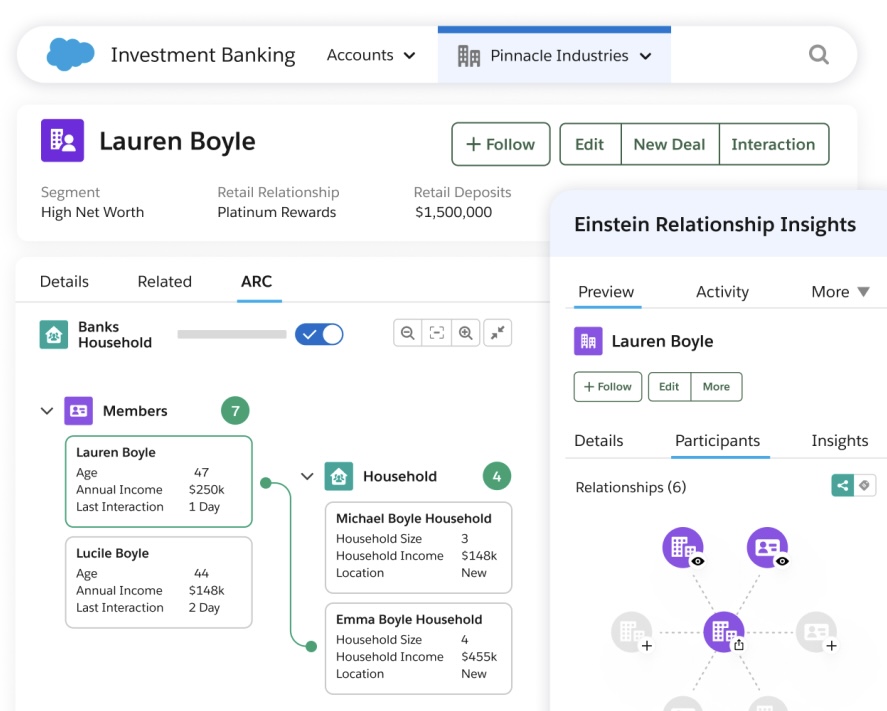The width and height of the screenshot is (887, 711).
Task: Collapse the Members section chevron
Action: coord(47,411)
